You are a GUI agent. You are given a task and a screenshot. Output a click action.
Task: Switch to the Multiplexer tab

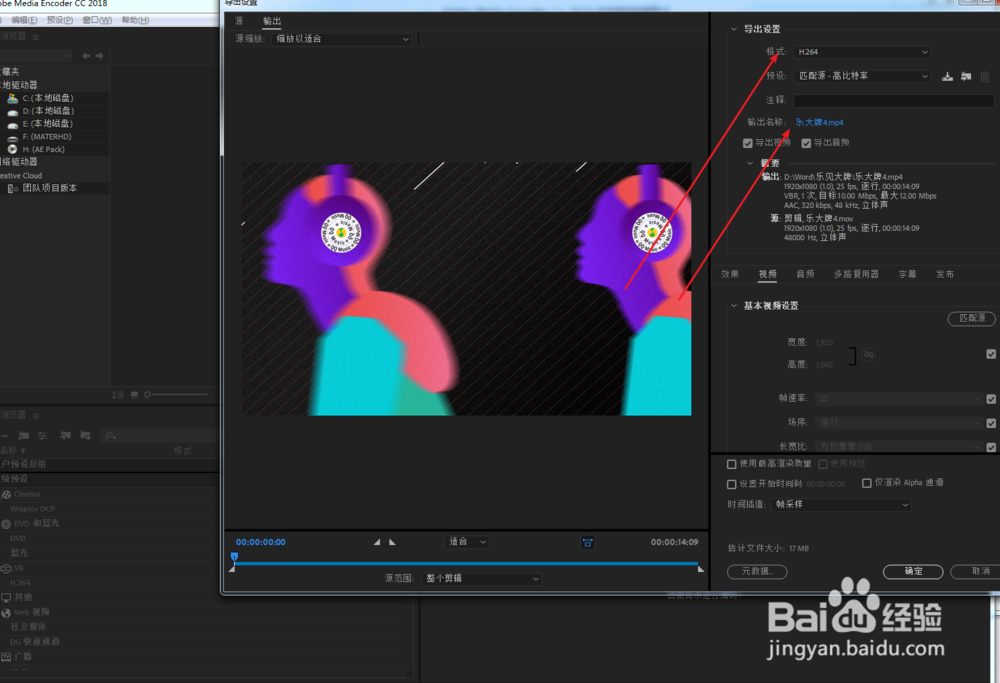click(856, 274)
